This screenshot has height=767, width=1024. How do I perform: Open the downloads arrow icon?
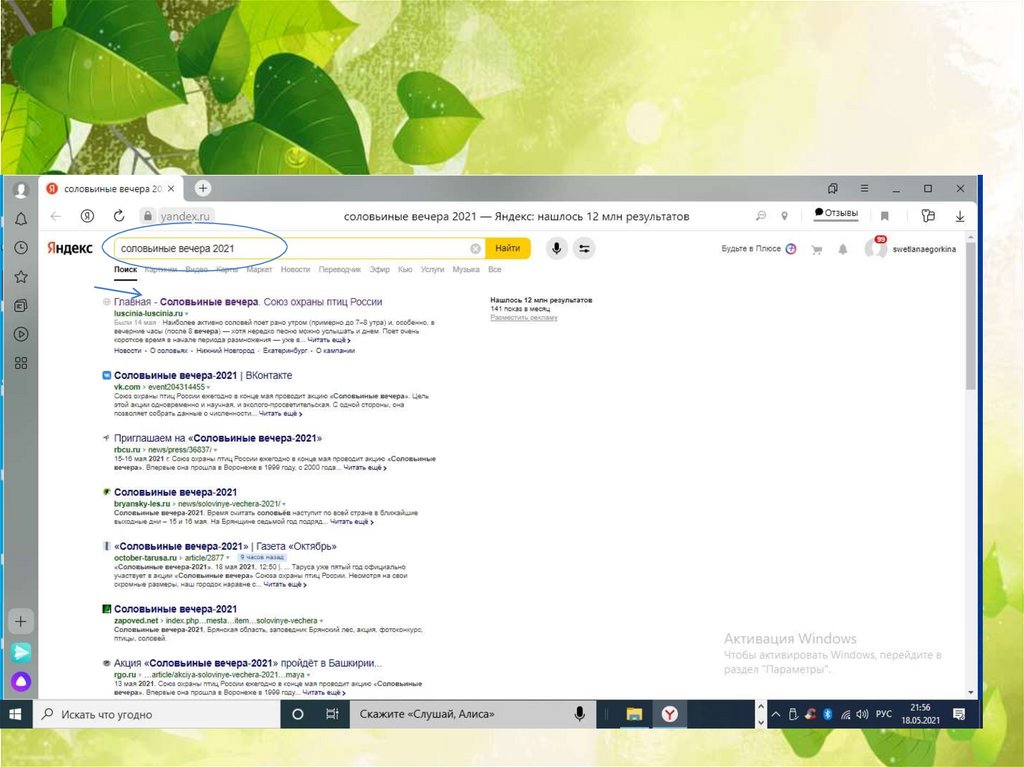960,216
